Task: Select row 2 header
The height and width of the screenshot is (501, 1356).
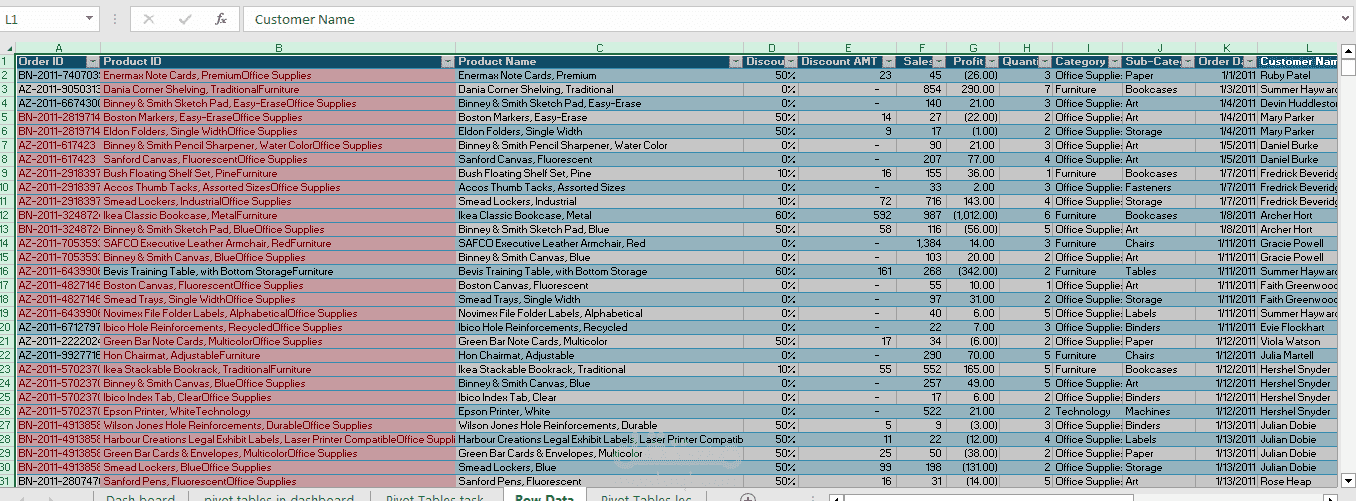Action: [x=8, y=76]
